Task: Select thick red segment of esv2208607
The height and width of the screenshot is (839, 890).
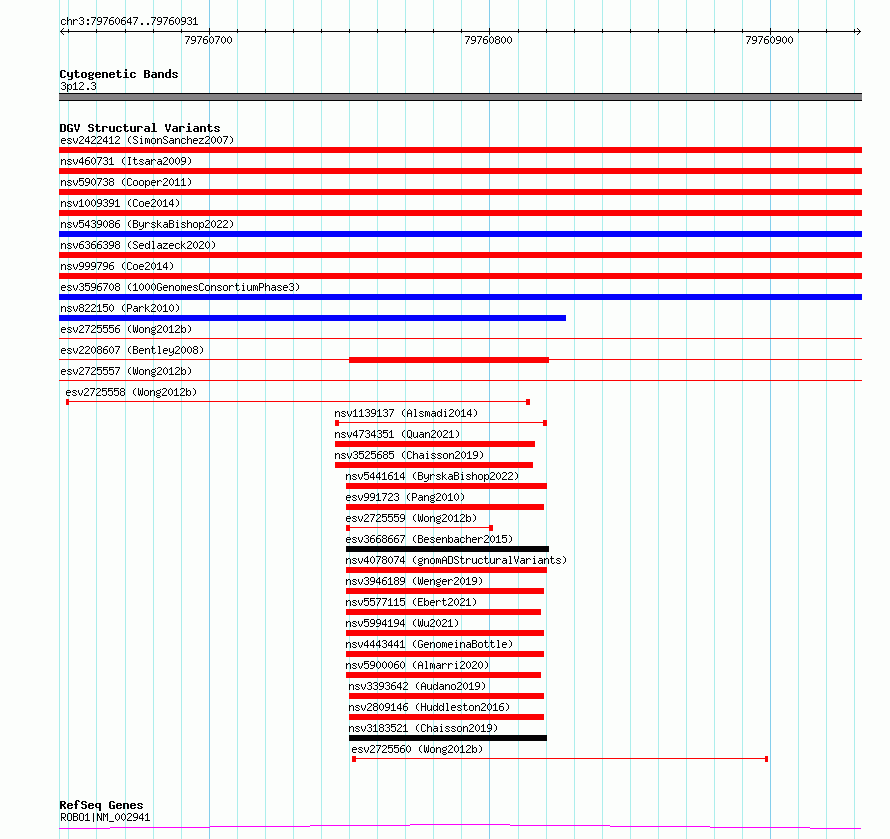Action: 449,360
